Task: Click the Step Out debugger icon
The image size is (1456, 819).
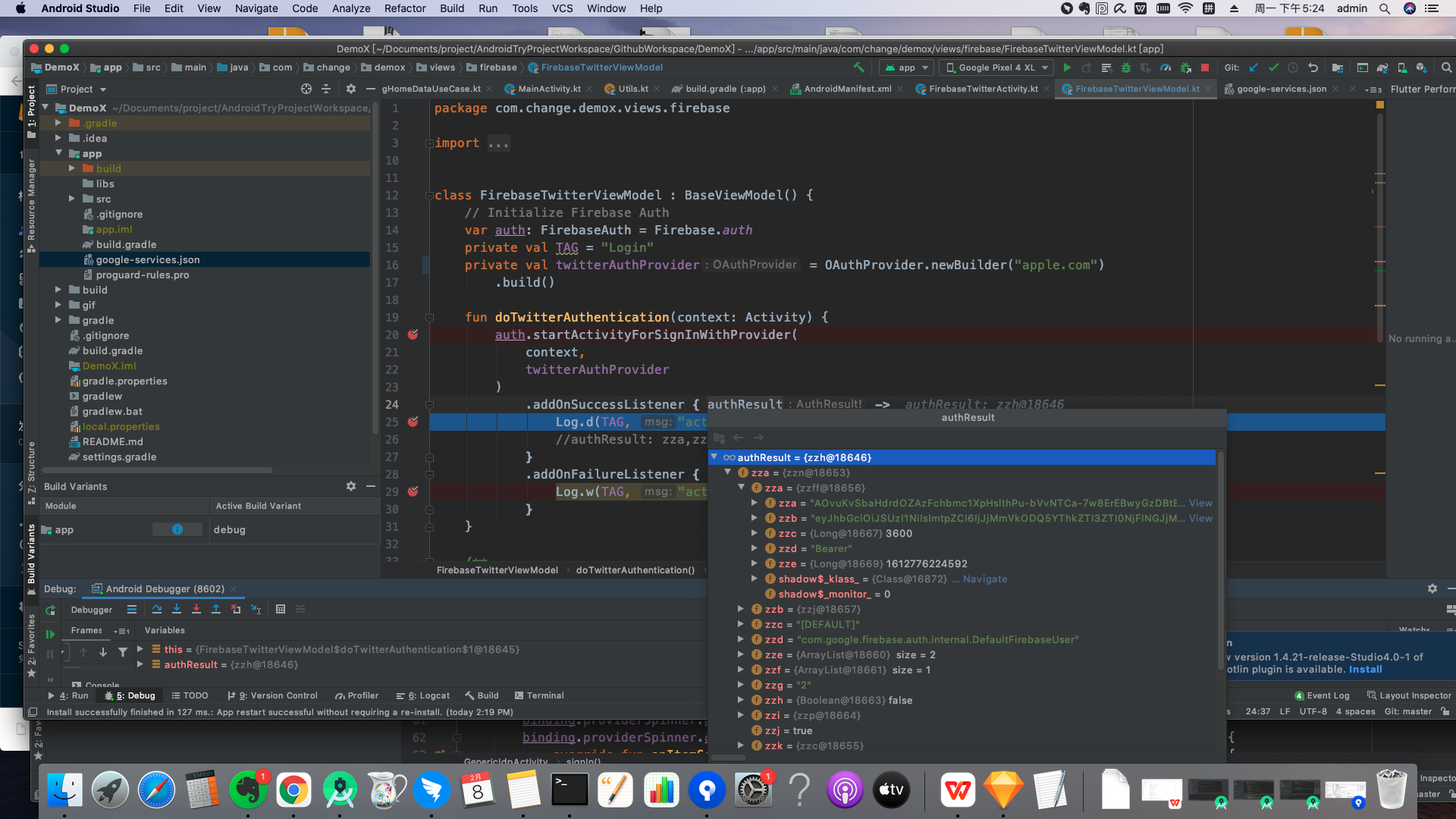Action: tap(216, 609)
